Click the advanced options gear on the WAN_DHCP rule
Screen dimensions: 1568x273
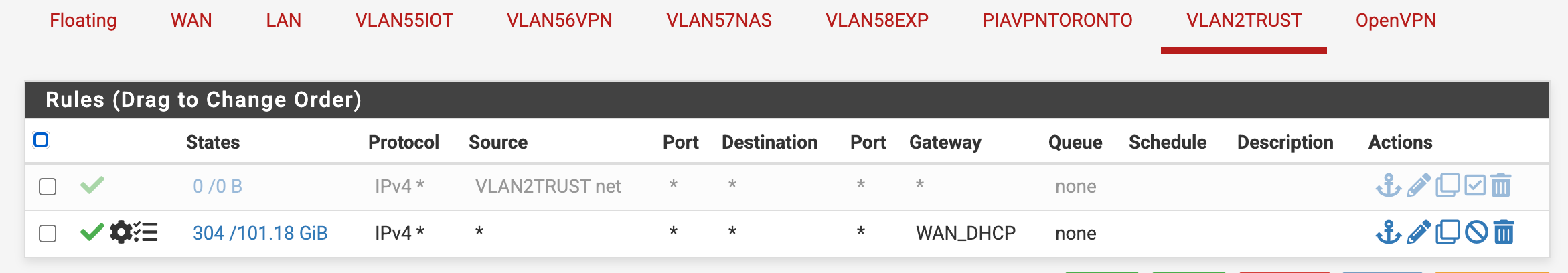click(121, 232)
